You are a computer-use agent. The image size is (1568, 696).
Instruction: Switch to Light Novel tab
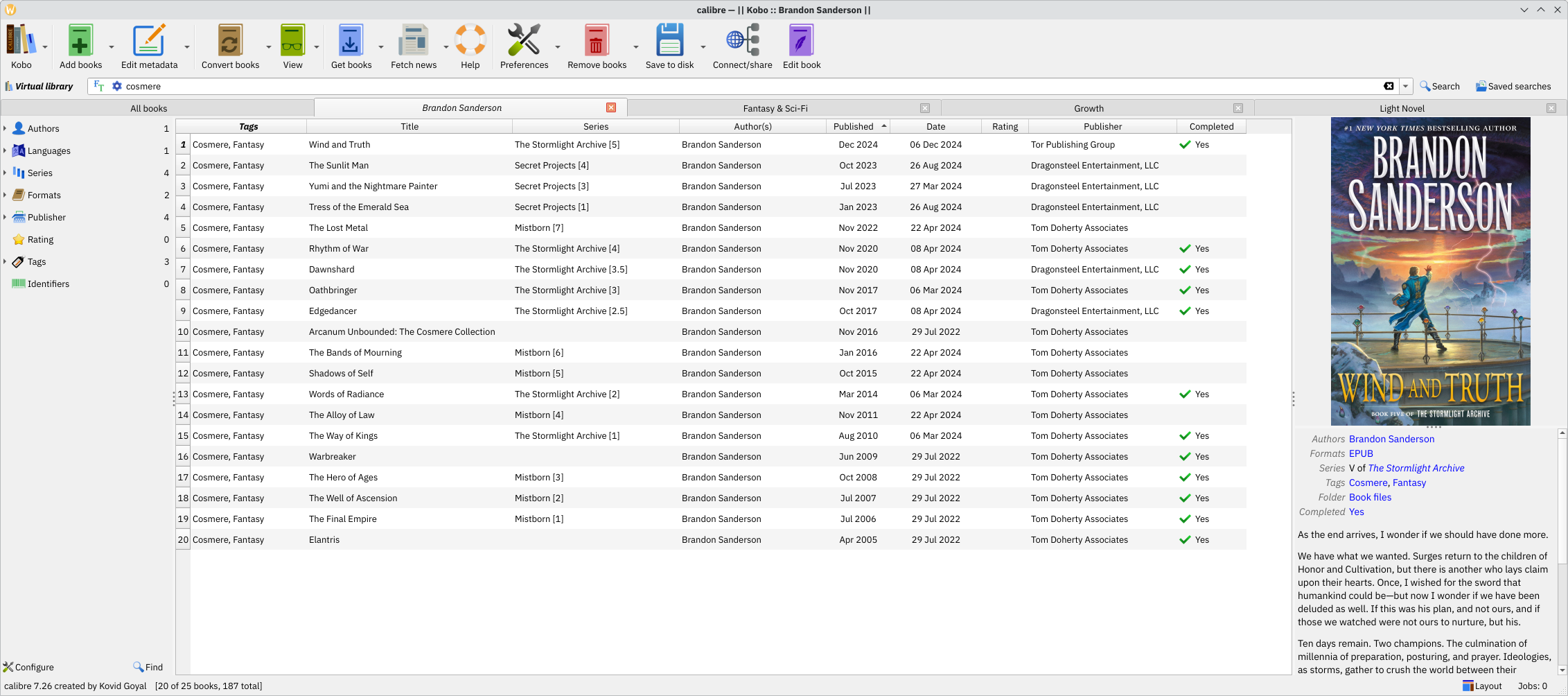[x=1402, y=108]
